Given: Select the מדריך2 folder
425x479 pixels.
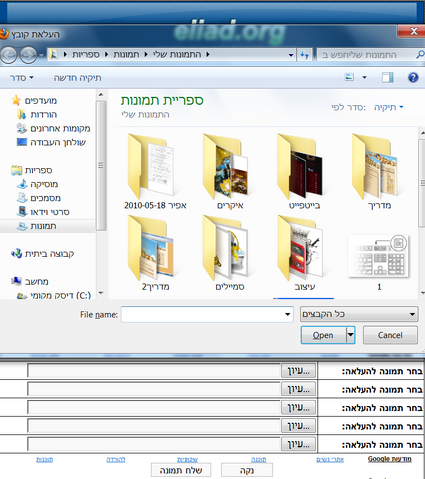Looking at the screenshot, I should click(155, 253).
